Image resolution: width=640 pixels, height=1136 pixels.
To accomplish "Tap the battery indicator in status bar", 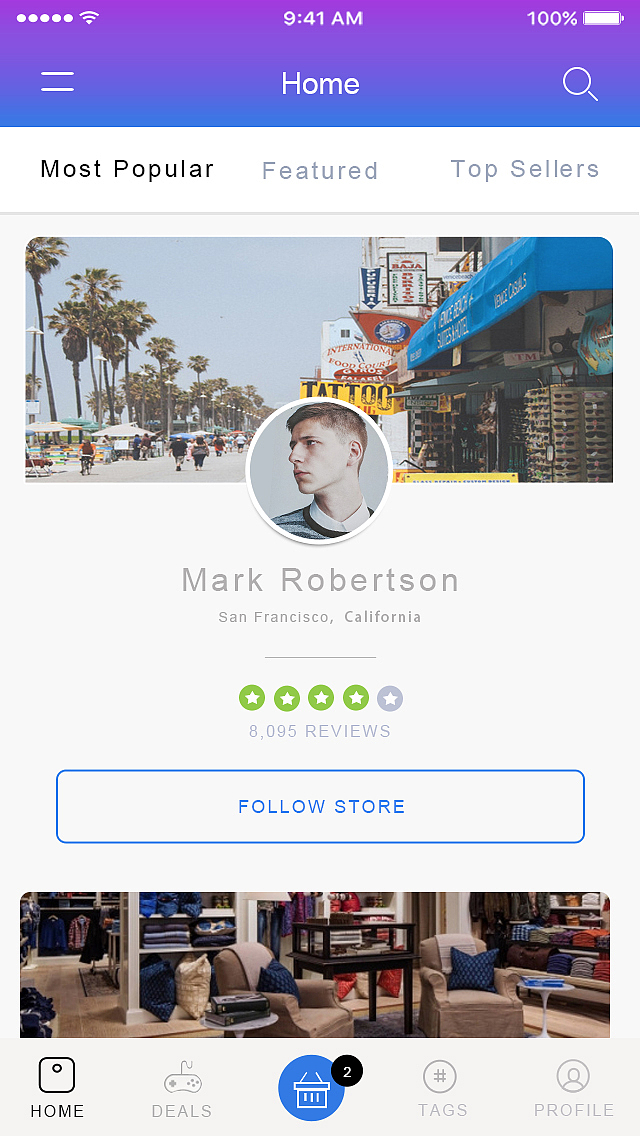I will (603, 18).
